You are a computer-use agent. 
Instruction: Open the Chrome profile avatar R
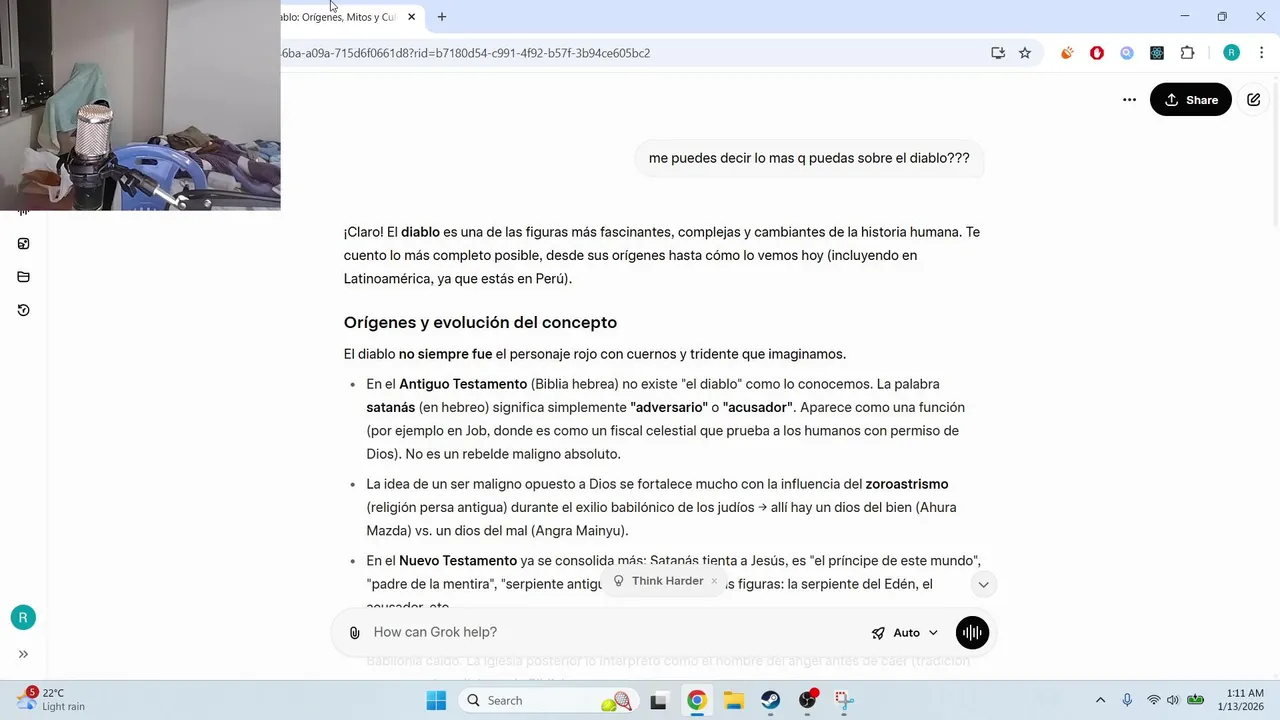click(1231, 53)
